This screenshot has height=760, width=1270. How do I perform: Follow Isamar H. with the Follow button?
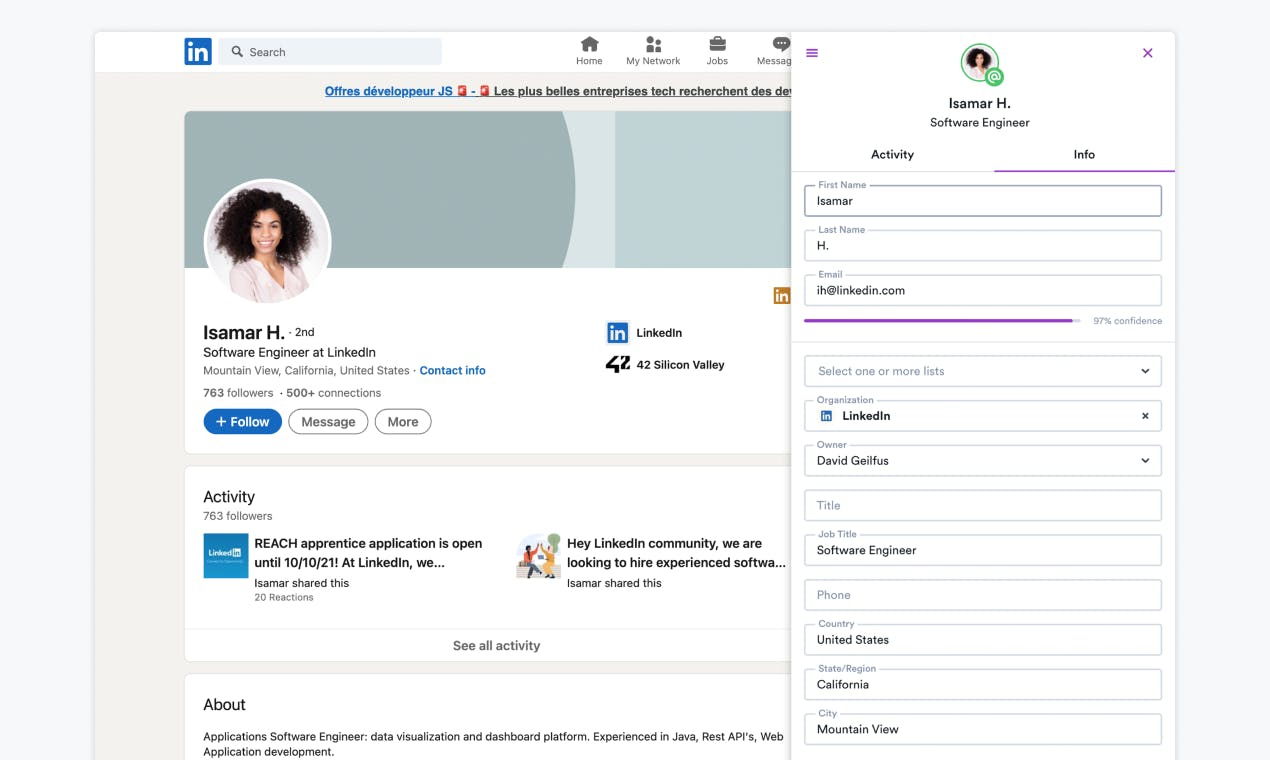242,422
